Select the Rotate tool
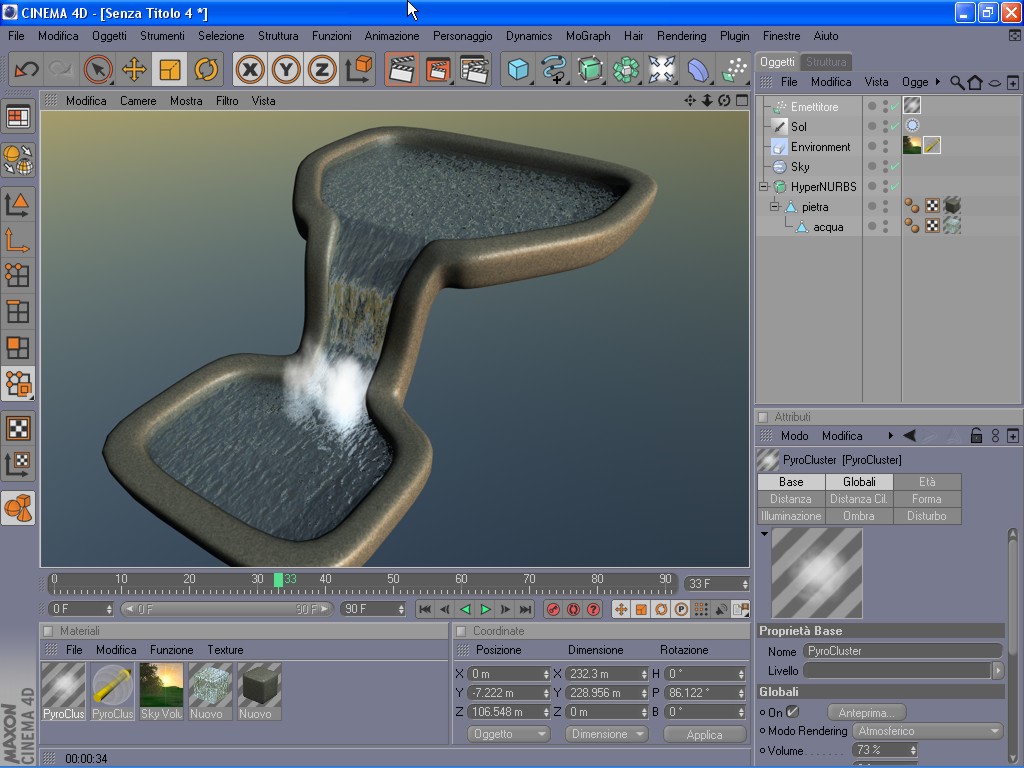Image resolution: width=1024 pixels, height=768 pixels. [x=206, y=69]
